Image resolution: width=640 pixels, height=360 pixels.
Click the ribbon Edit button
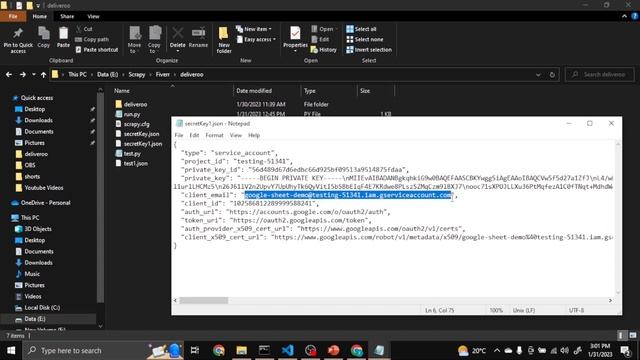(320, 40)
